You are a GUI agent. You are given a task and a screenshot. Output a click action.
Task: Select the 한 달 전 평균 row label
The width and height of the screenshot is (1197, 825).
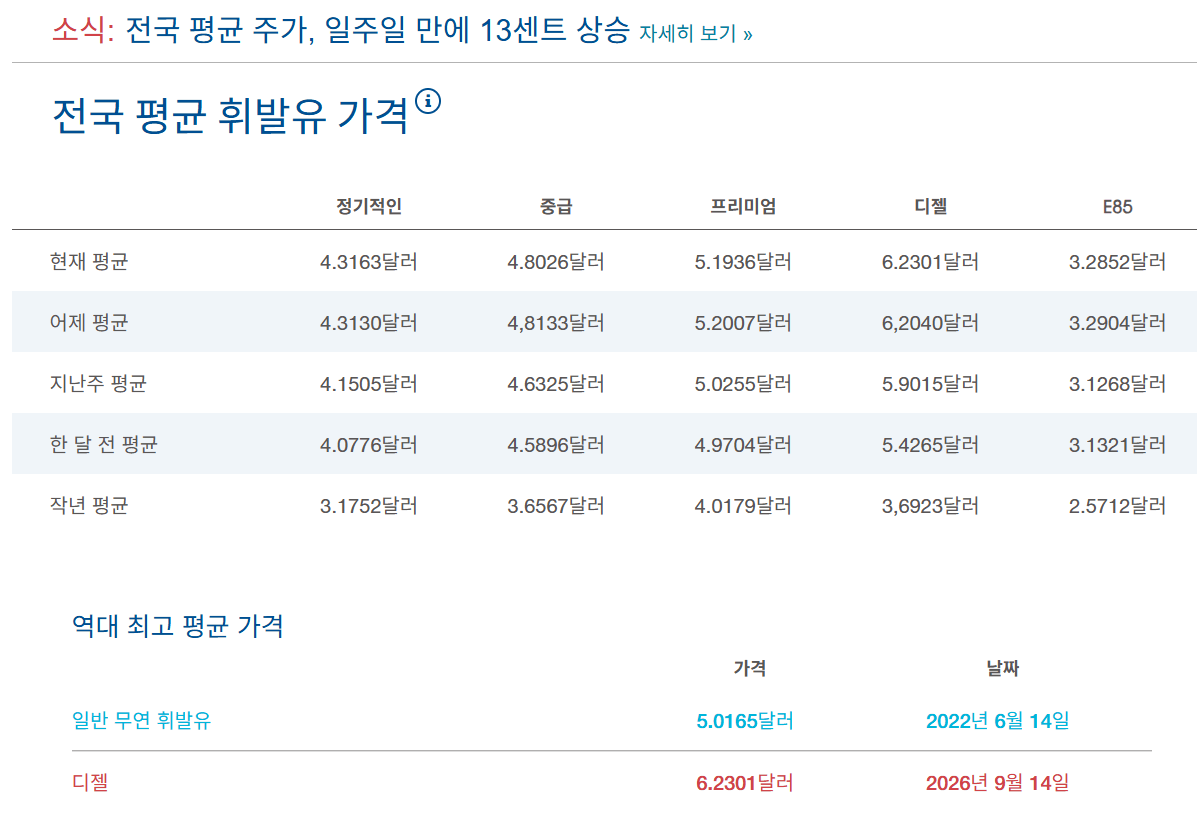pos(104,444)
